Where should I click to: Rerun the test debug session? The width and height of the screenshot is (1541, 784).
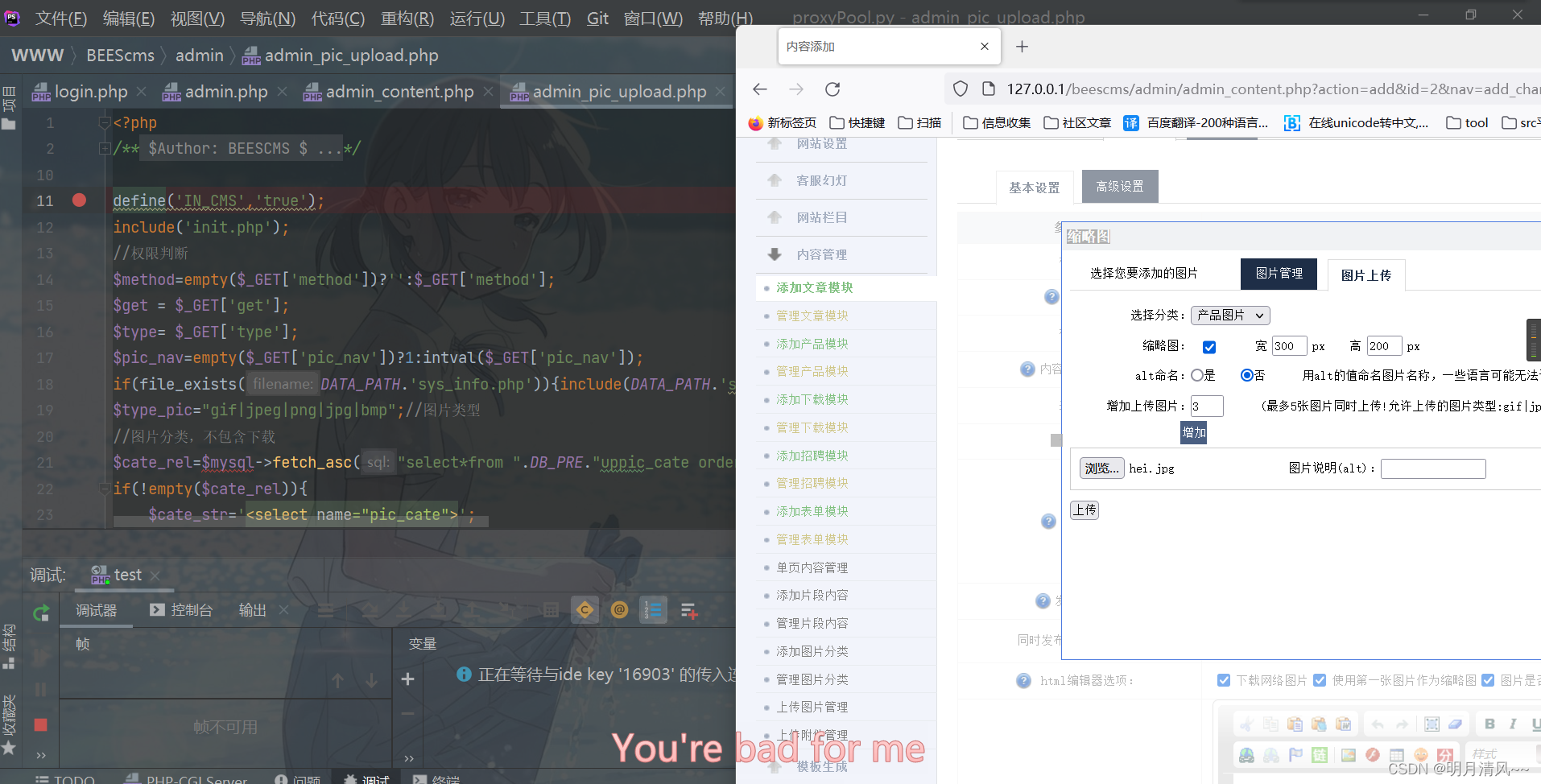(x=41, y=613)
